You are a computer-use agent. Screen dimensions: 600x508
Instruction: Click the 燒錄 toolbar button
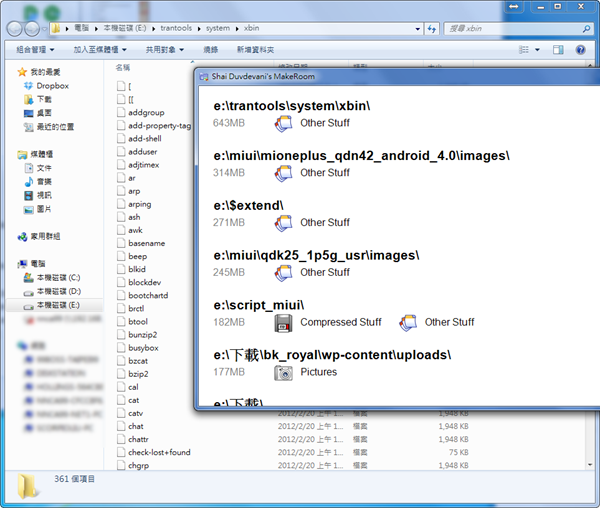[x=210, y=50]
